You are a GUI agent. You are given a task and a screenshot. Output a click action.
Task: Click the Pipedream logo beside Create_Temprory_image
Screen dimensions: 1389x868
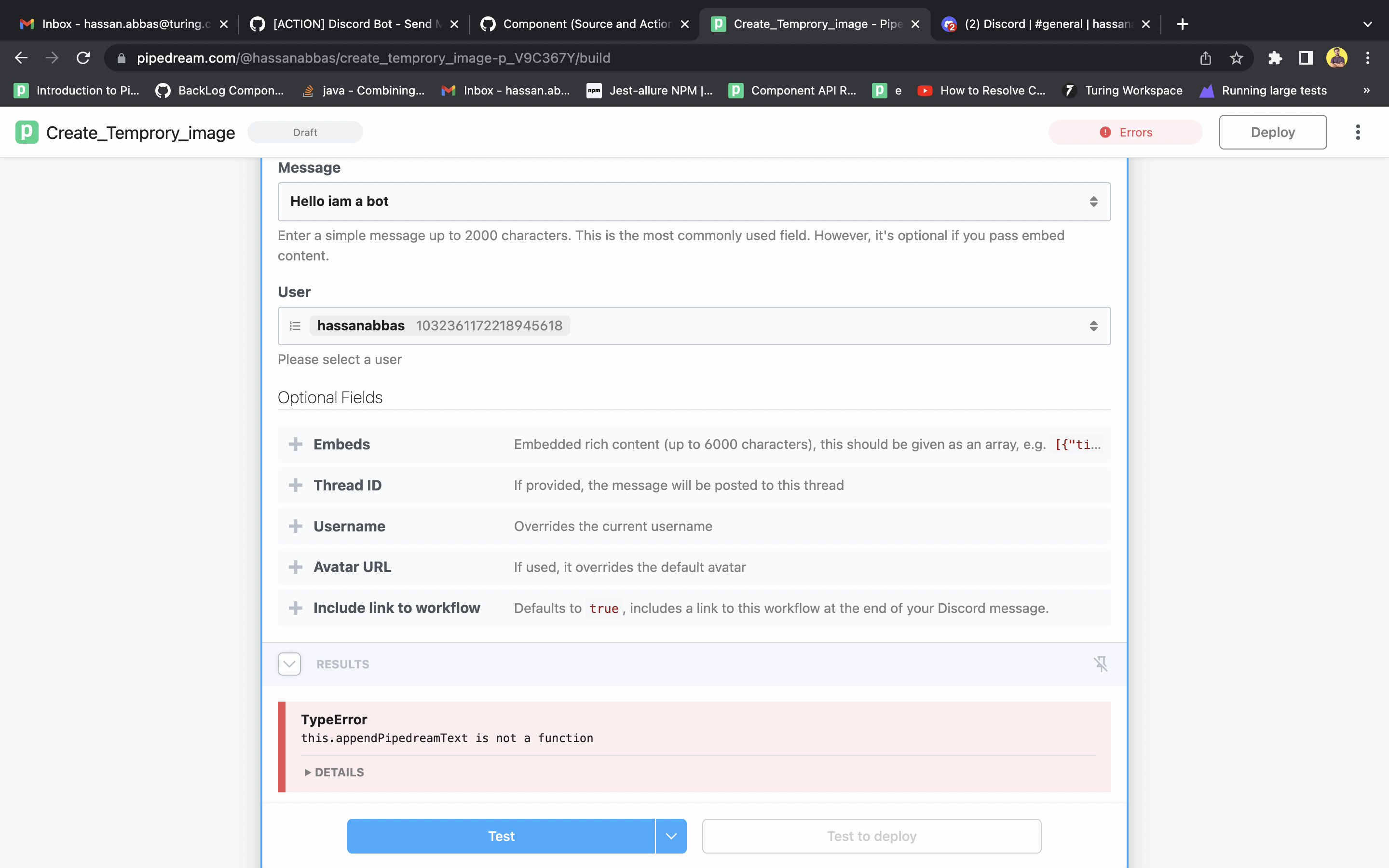[x=26, y=132]
